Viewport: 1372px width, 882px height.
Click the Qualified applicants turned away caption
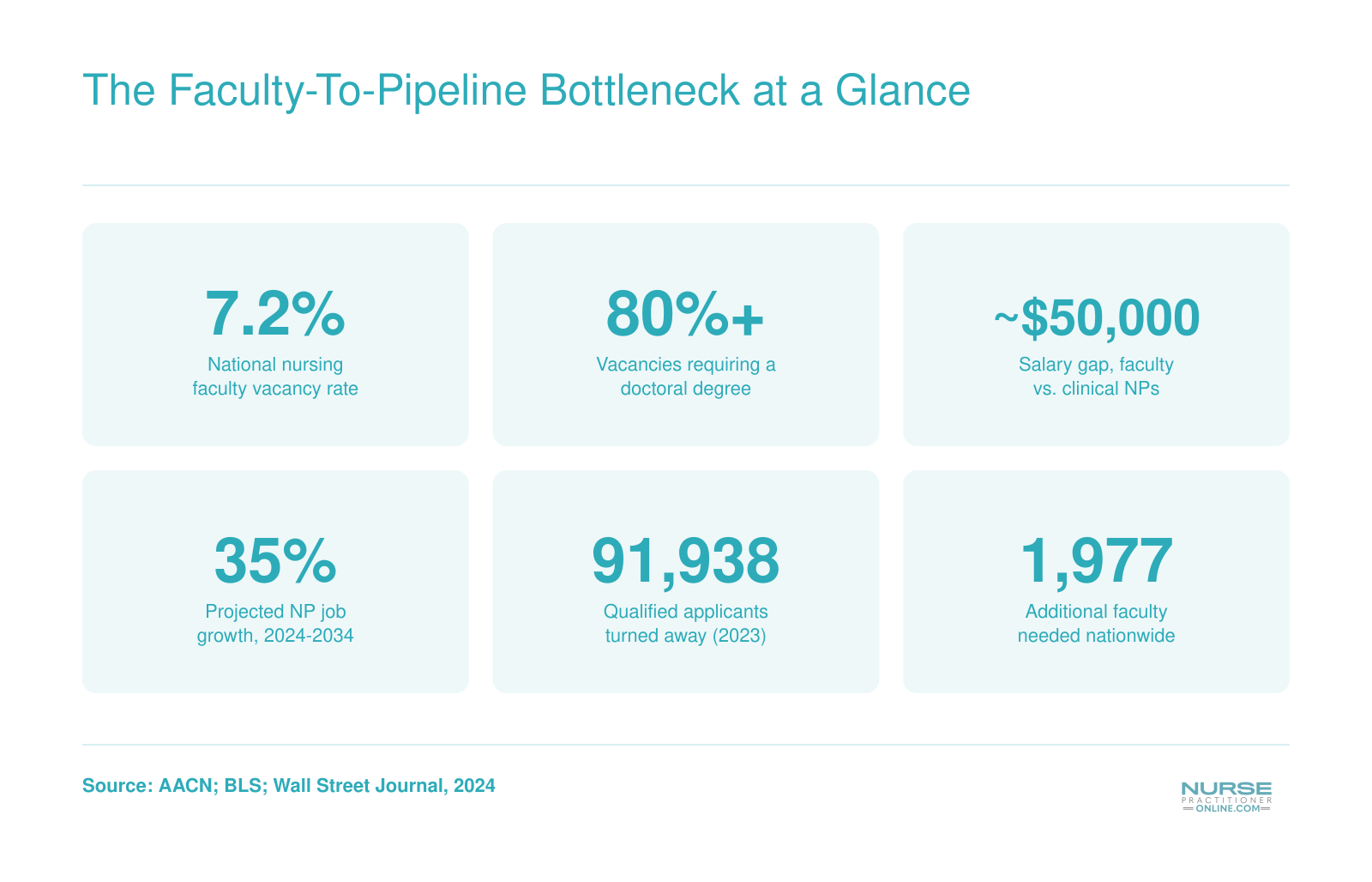pos(686,624)
